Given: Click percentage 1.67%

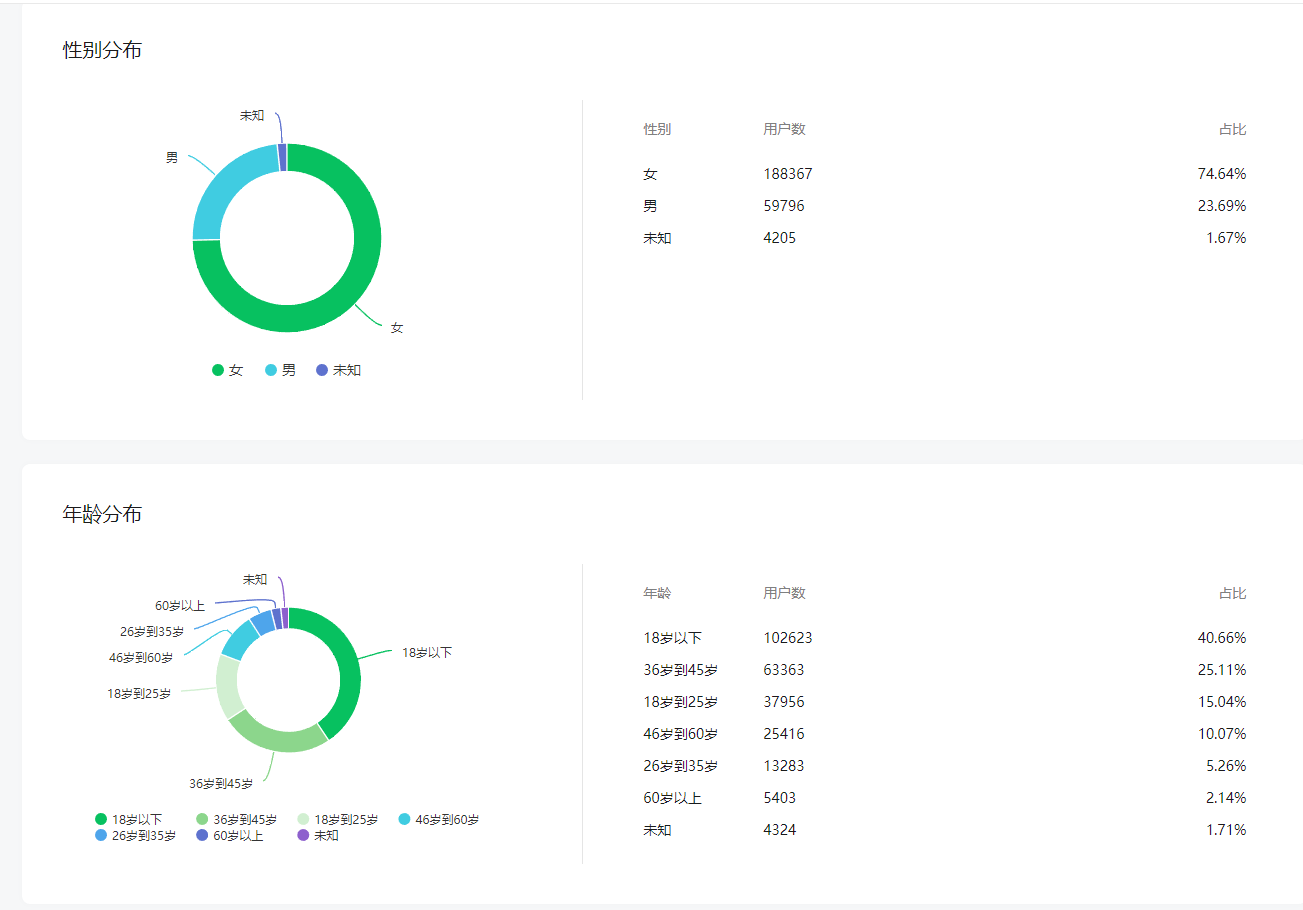Looking at the screenshot, I should 1226,238.
